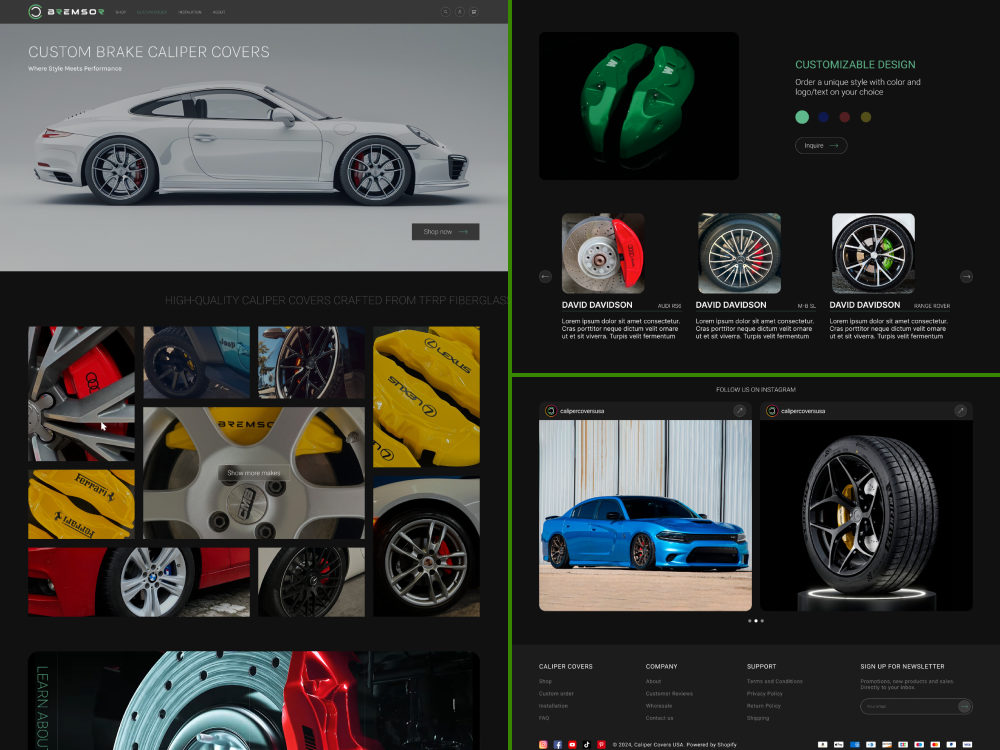The width and height of the screenshot is (1000, 750).
Task: Open the Contact us link
Action: 659,717
